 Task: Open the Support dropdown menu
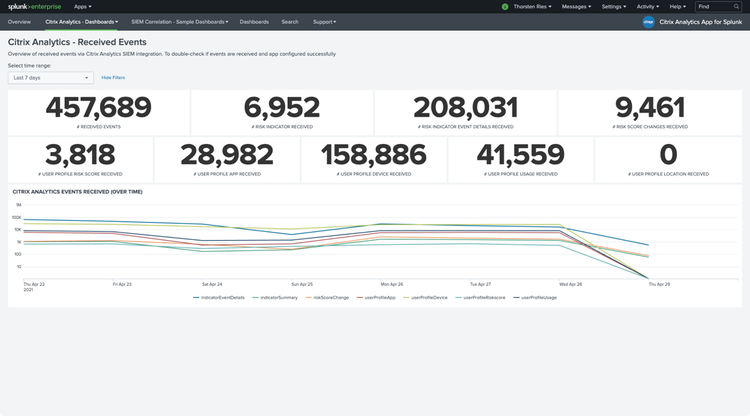coord(324,22)
